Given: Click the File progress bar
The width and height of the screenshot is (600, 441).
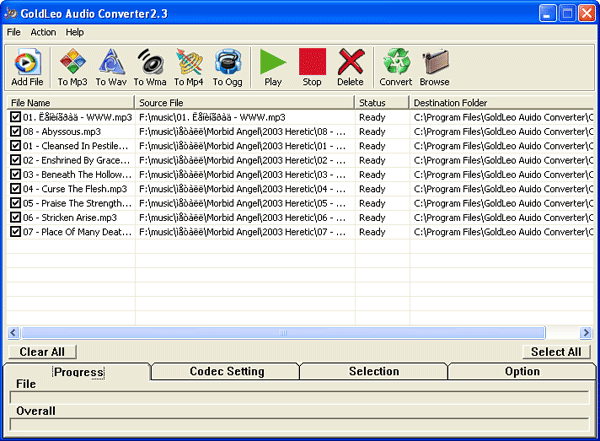Looking at the screenshot, I should [x=299, y=398].
